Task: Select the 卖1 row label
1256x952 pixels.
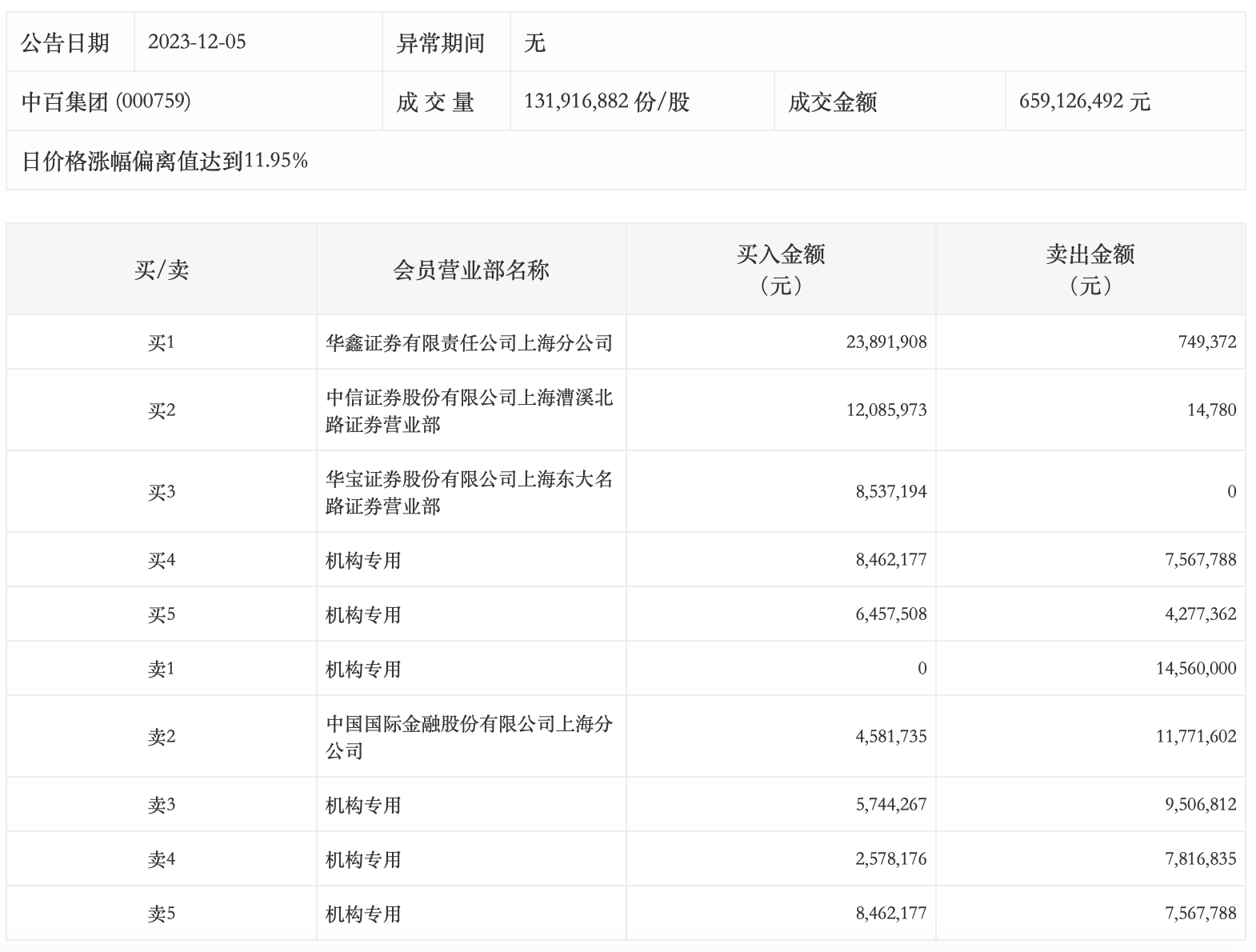Action: 162,669
